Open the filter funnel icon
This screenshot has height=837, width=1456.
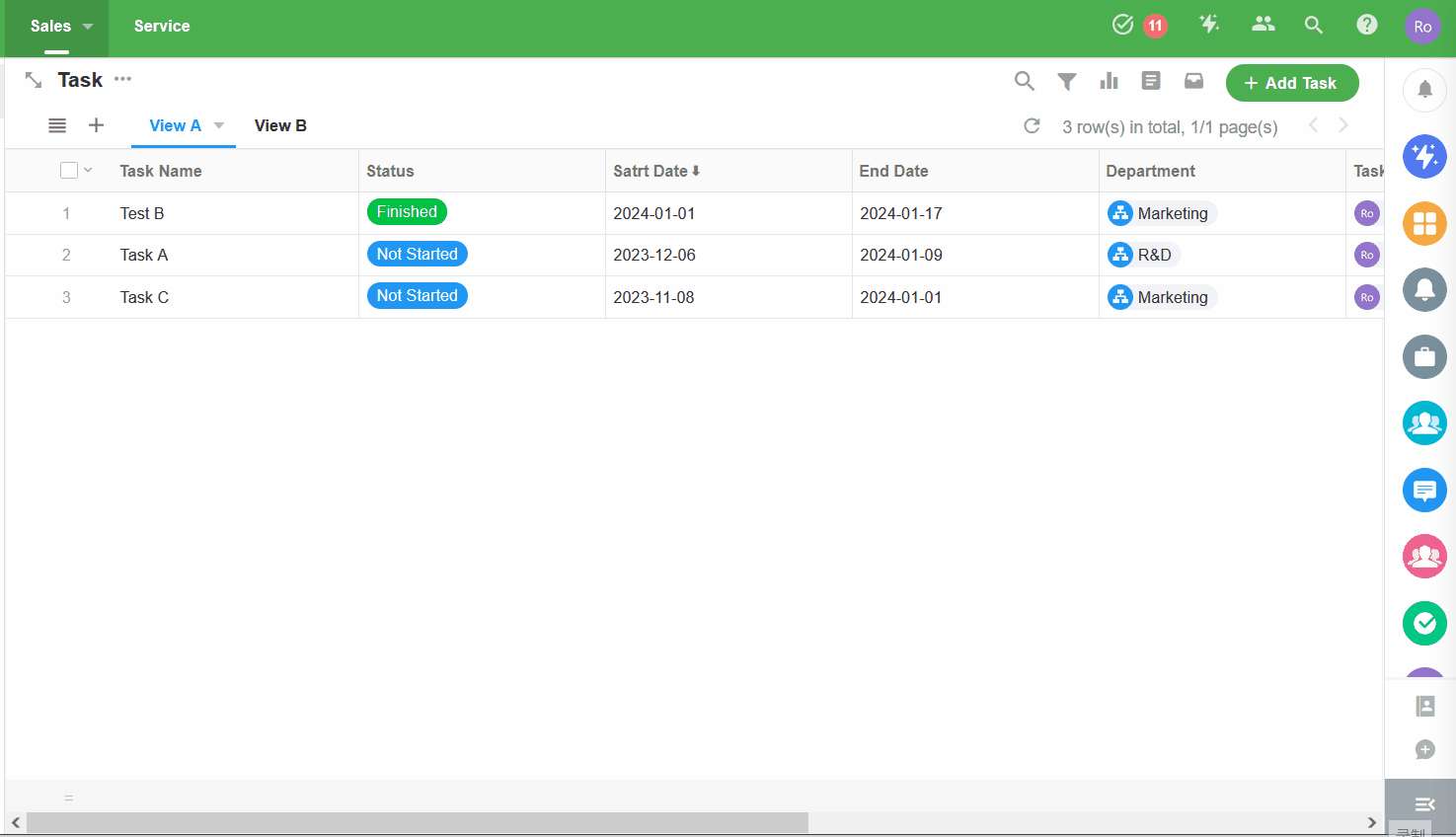click(1066, 82)
